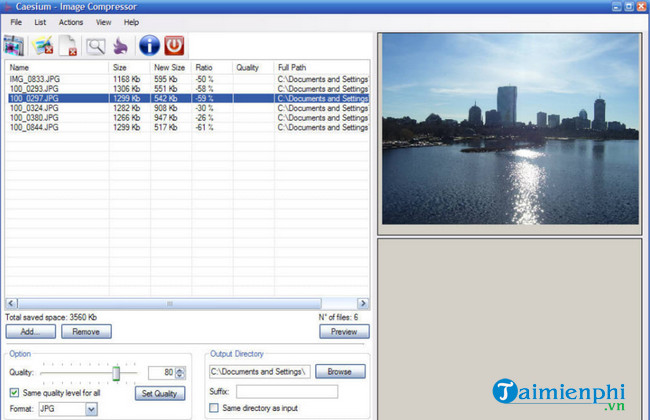Screen dimensions: 650x420
Task: Click the remove picture from list icon
Action: pyautogui.click(x=43, y=46)
